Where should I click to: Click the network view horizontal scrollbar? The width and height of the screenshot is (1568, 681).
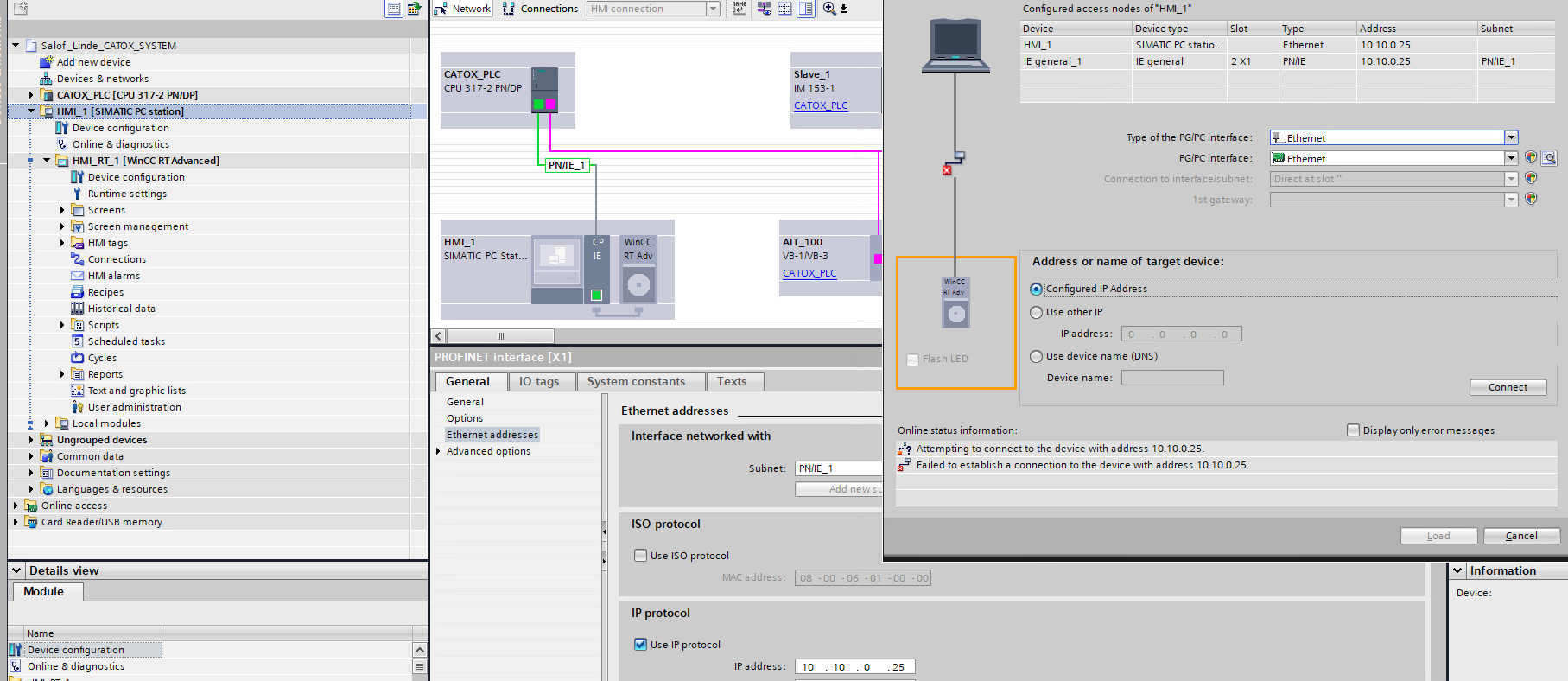[500, 336]
